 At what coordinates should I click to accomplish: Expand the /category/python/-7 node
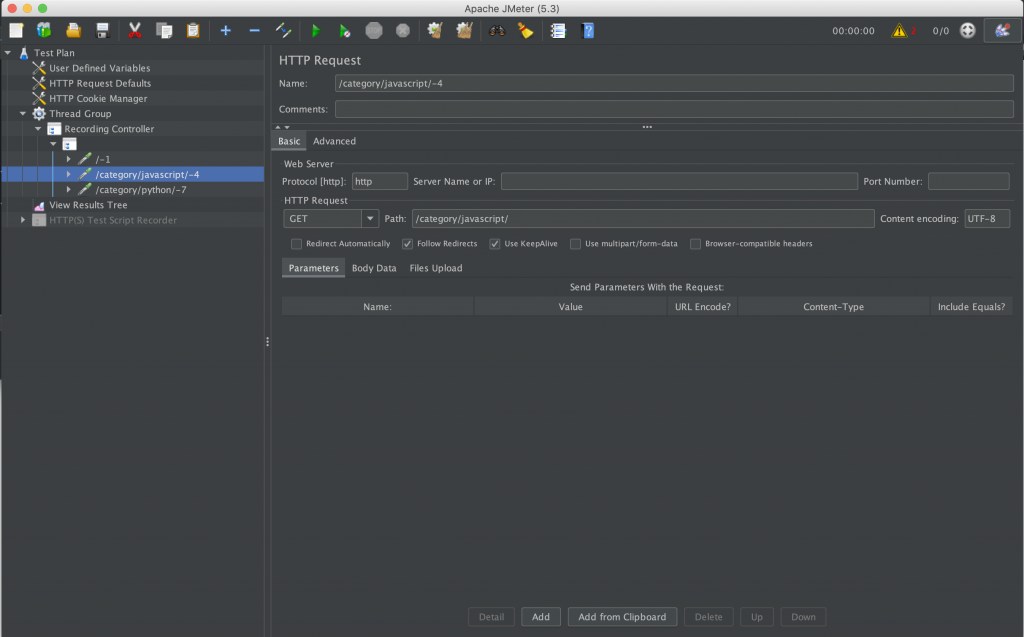click(69, 189)
